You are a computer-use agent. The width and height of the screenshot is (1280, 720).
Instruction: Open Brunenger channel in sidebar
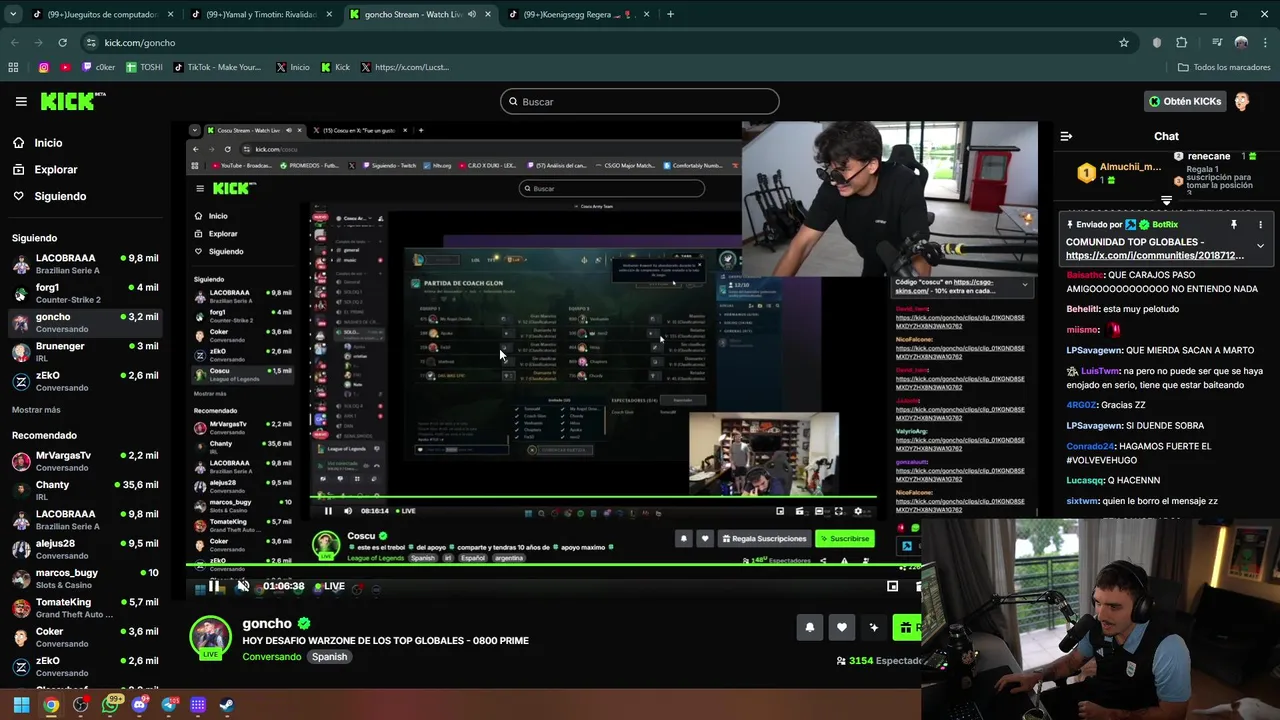click(x=85, y=352)
